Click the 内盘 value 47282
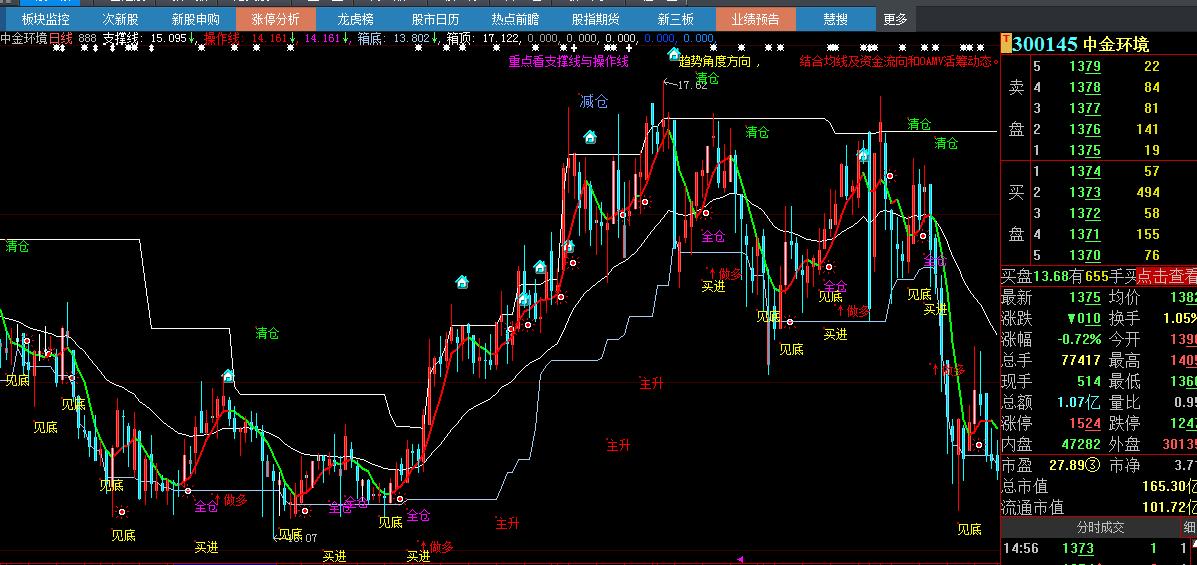This screenshot has height=565, width=1197. click(x=1080, y=444)
